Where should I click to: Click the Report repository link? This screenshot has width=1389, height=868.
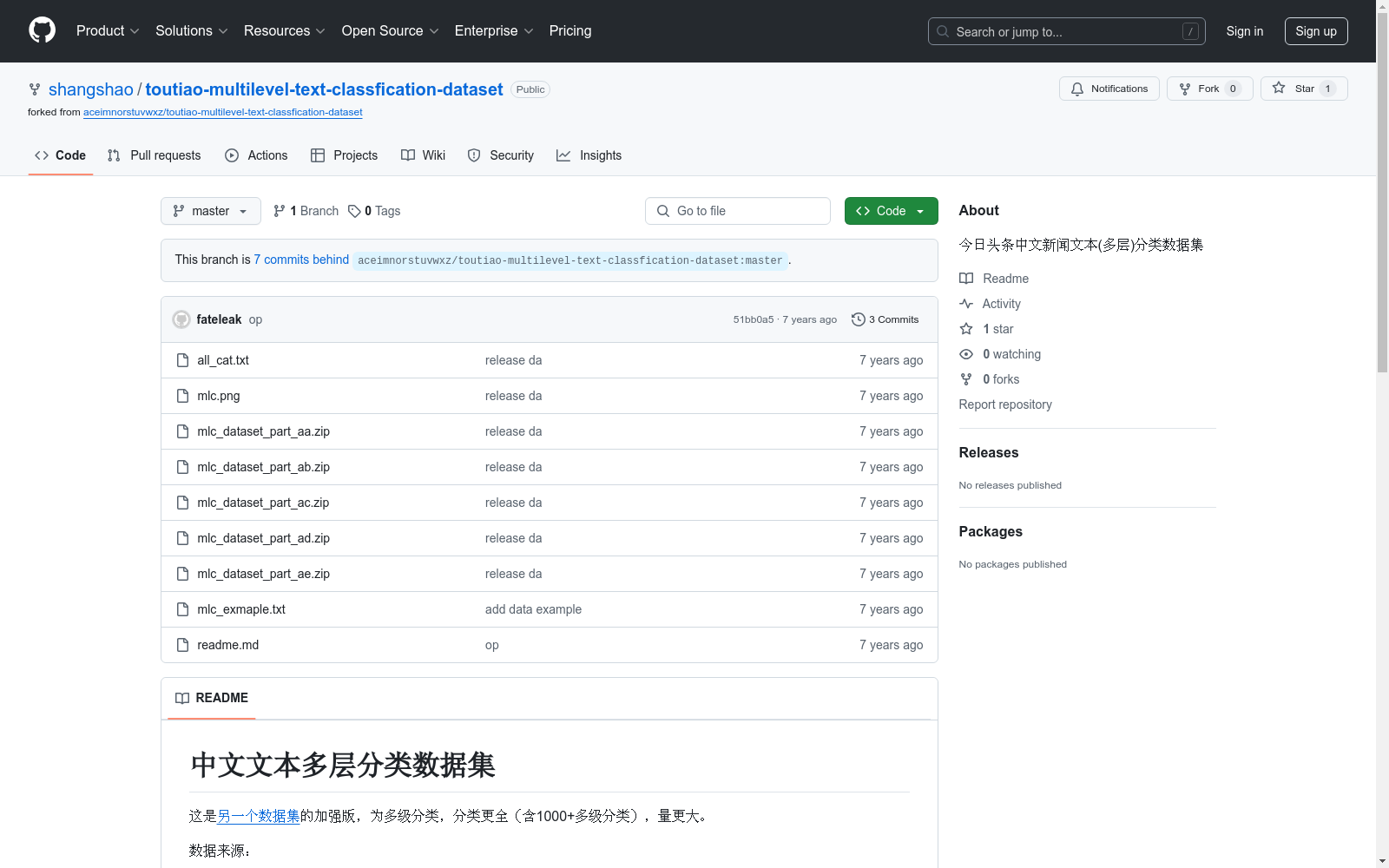(1005, 404)
